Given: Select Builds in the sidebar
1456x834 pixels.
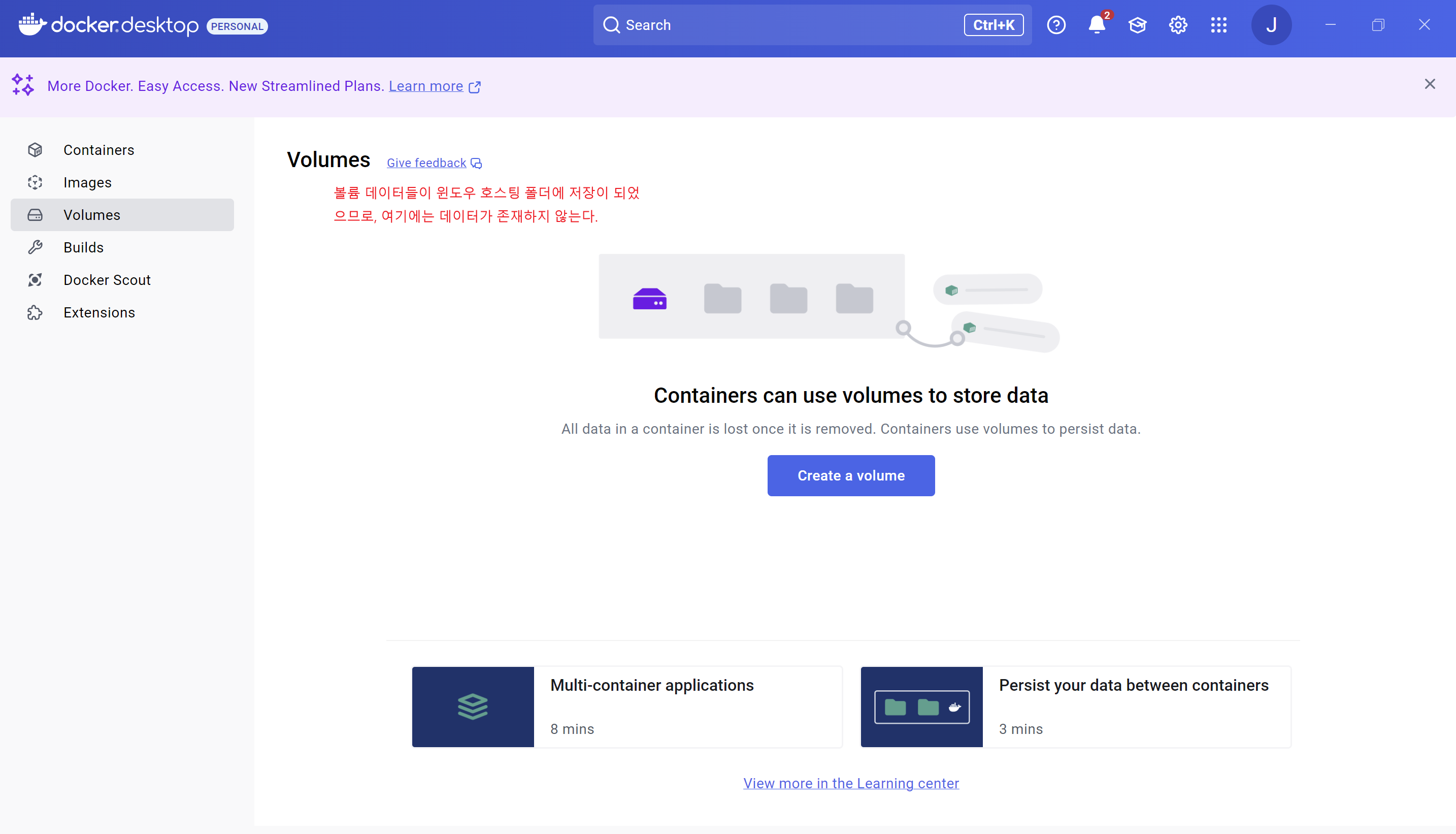Looking at the screenshot, I should click(x=83, y=247).
